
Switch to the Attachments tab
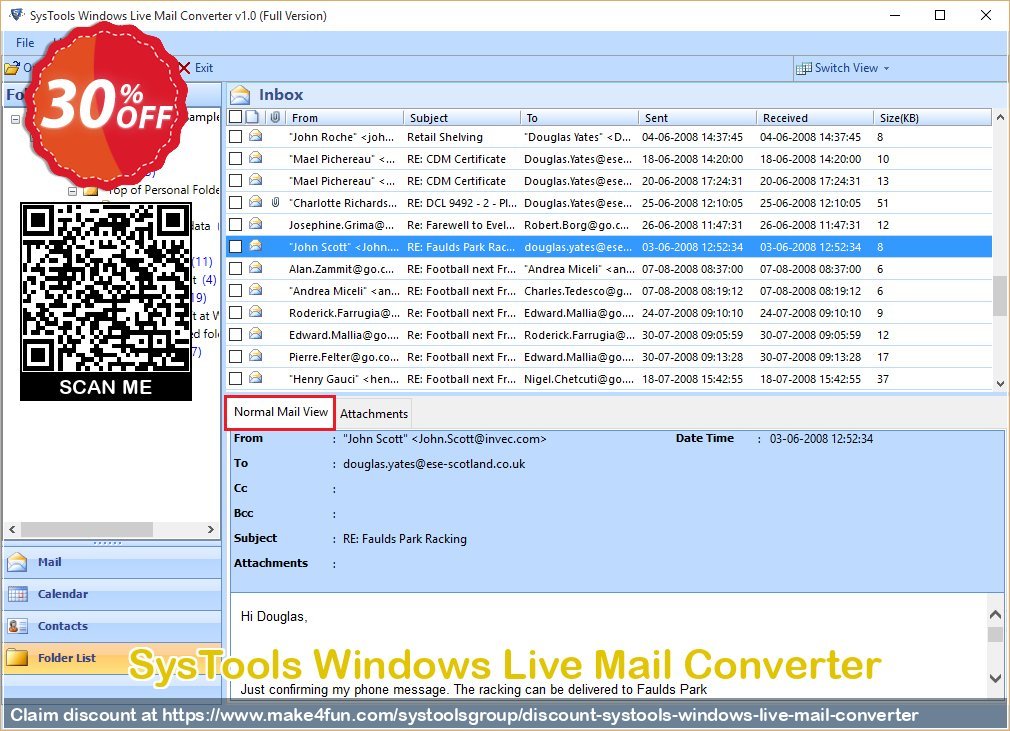coord(374,414)
